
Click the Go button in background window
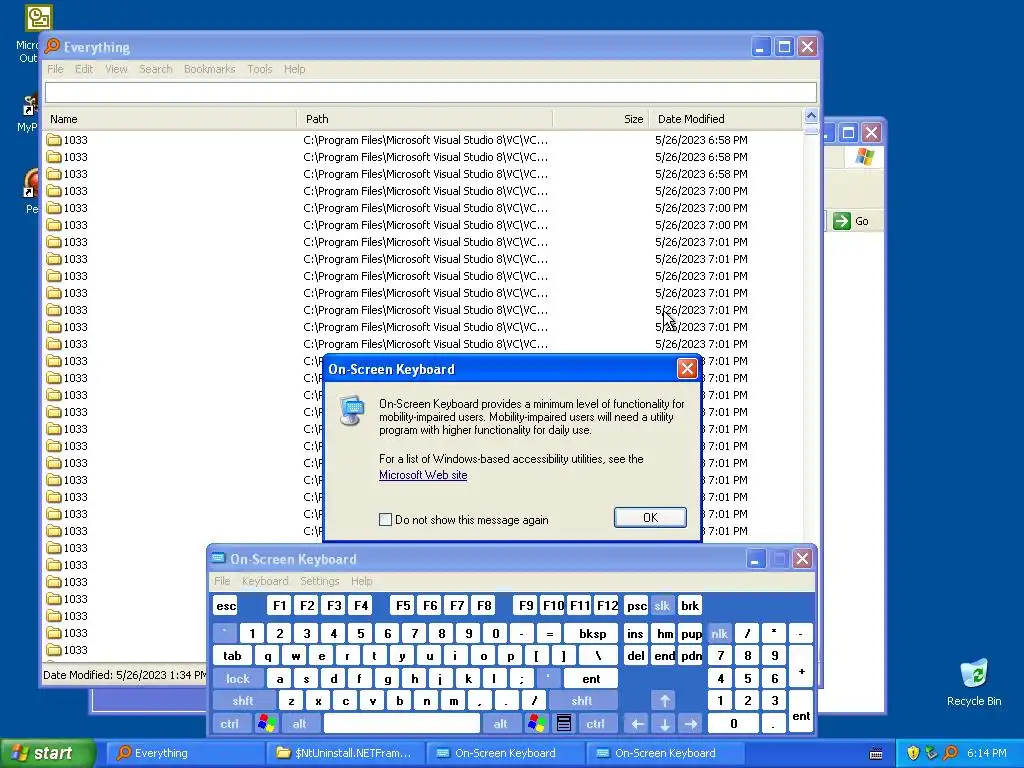851,221
